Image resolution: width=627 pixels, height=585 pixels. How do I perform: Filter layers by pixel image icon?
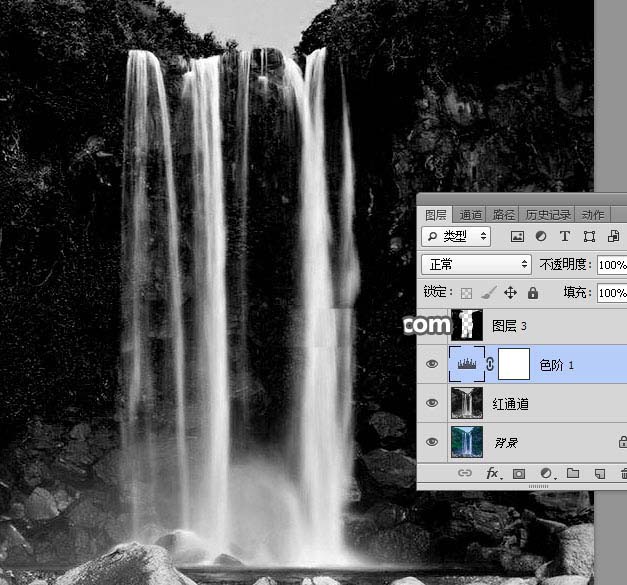517,237
